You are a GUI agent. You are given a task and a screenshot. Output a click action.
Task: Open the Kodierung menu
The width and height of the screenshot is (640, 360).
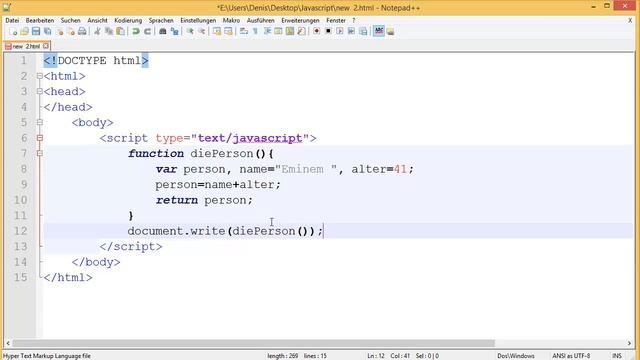128,20
